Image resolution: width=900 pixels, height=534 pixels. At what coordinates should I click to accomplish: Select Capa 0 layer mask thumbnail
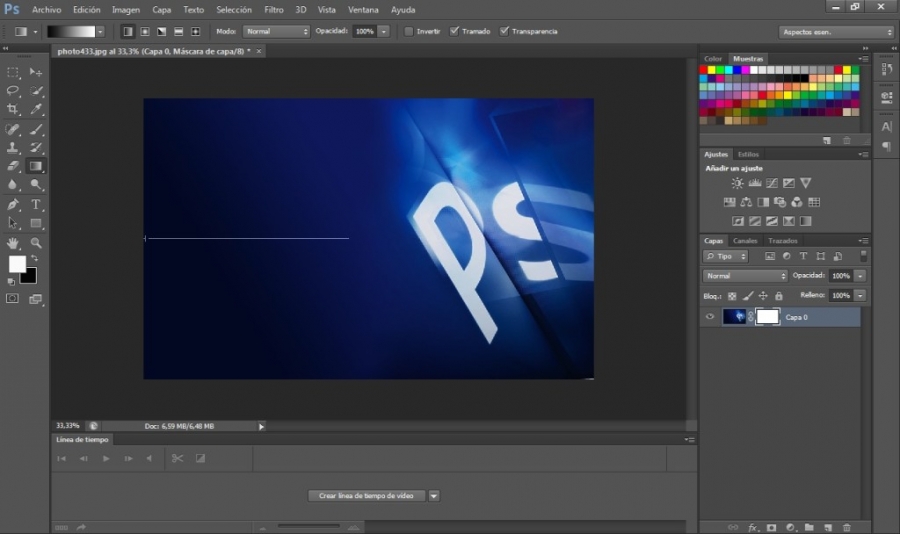click(767, 316)
